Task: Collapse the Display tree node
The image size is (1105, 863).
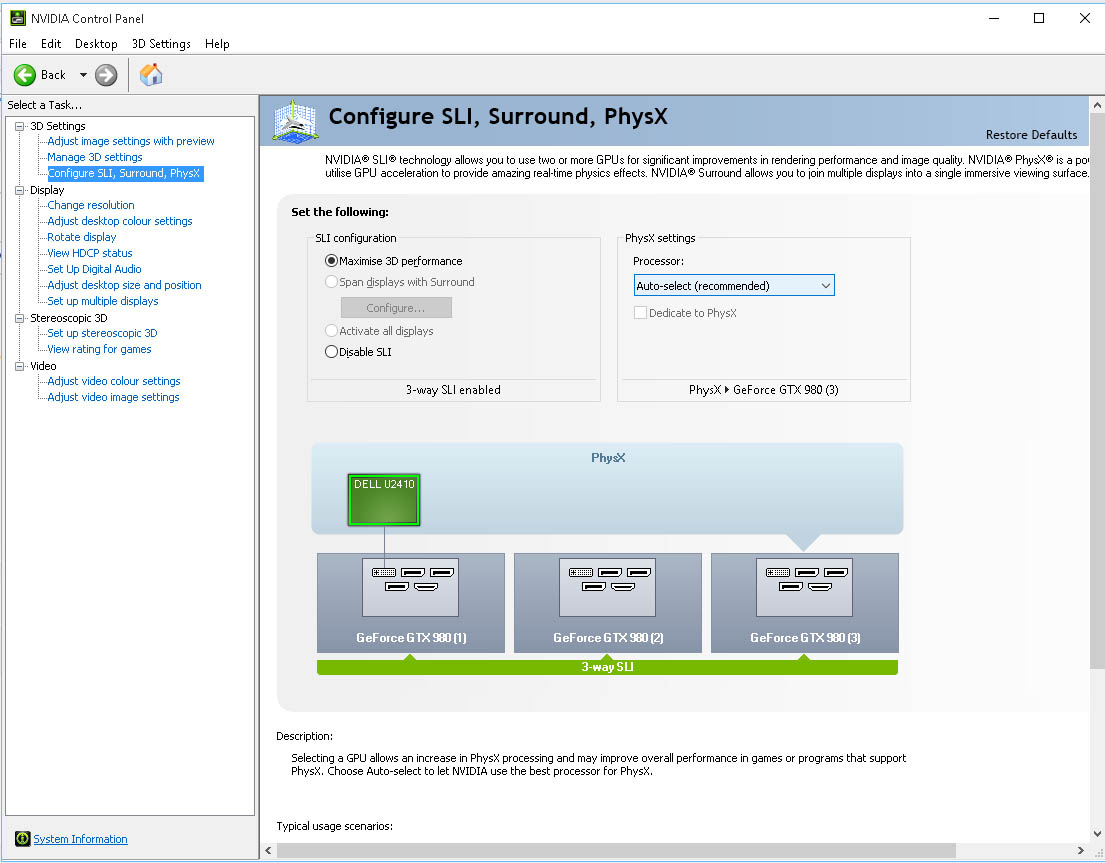Action: pos(20,190)
